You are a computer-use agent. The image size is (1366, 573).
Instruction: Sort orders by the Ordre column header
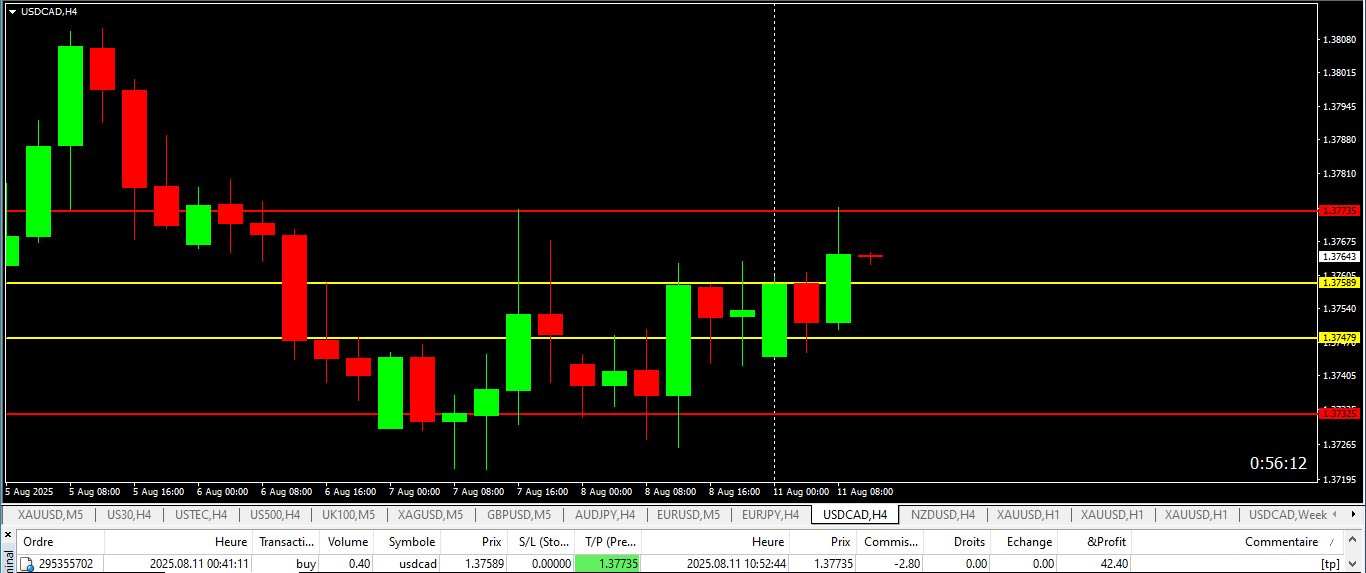(38, 542)
